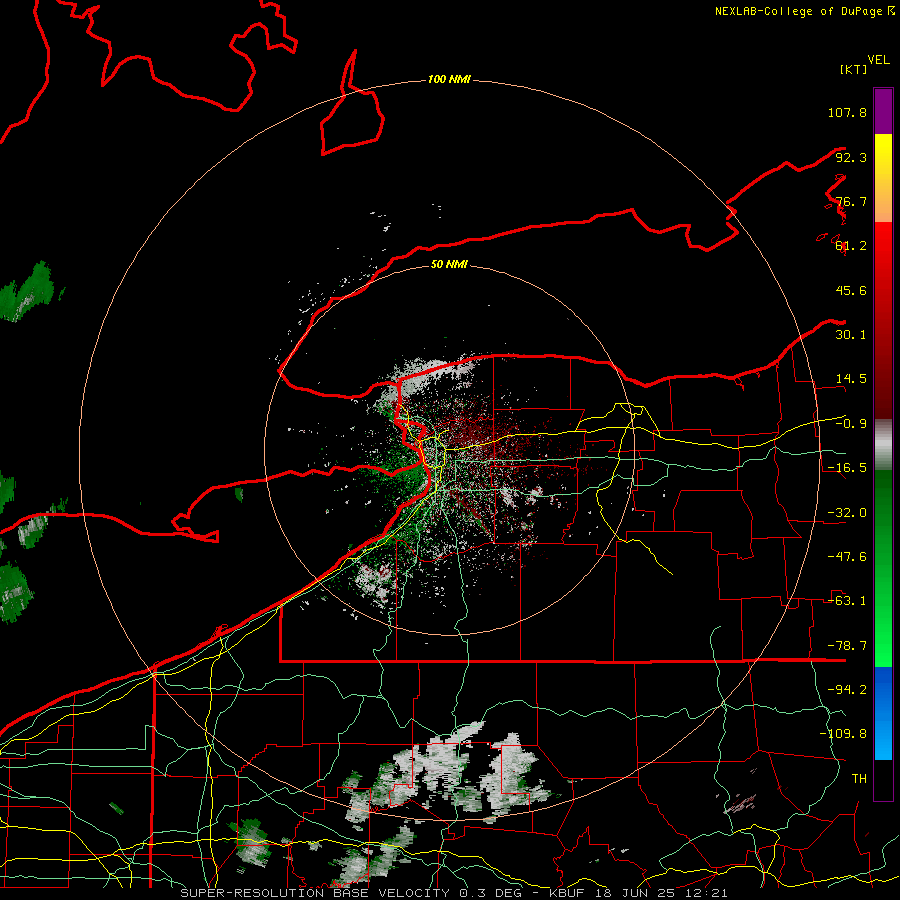The width and height of the screenshot is (900, 900).
Task: Click the 100 NMI range ring label
Action: coord(449,79)
